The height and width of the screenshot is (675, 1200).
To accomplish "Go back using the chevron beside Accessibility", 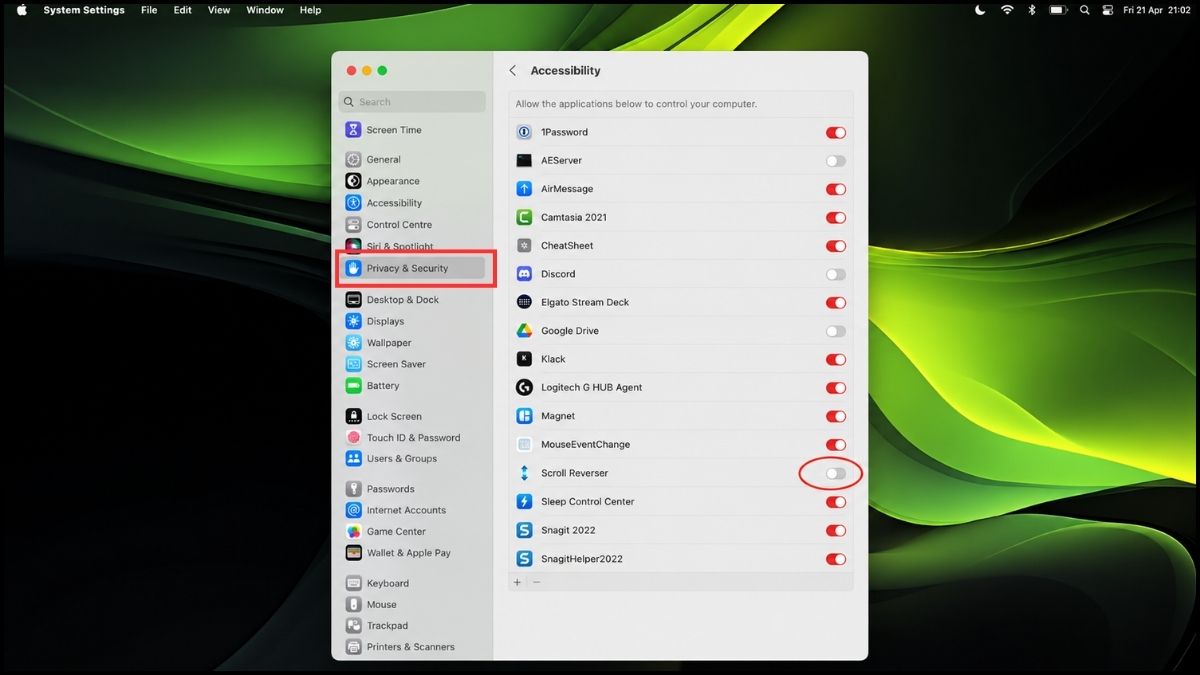I will pos(513,71).
